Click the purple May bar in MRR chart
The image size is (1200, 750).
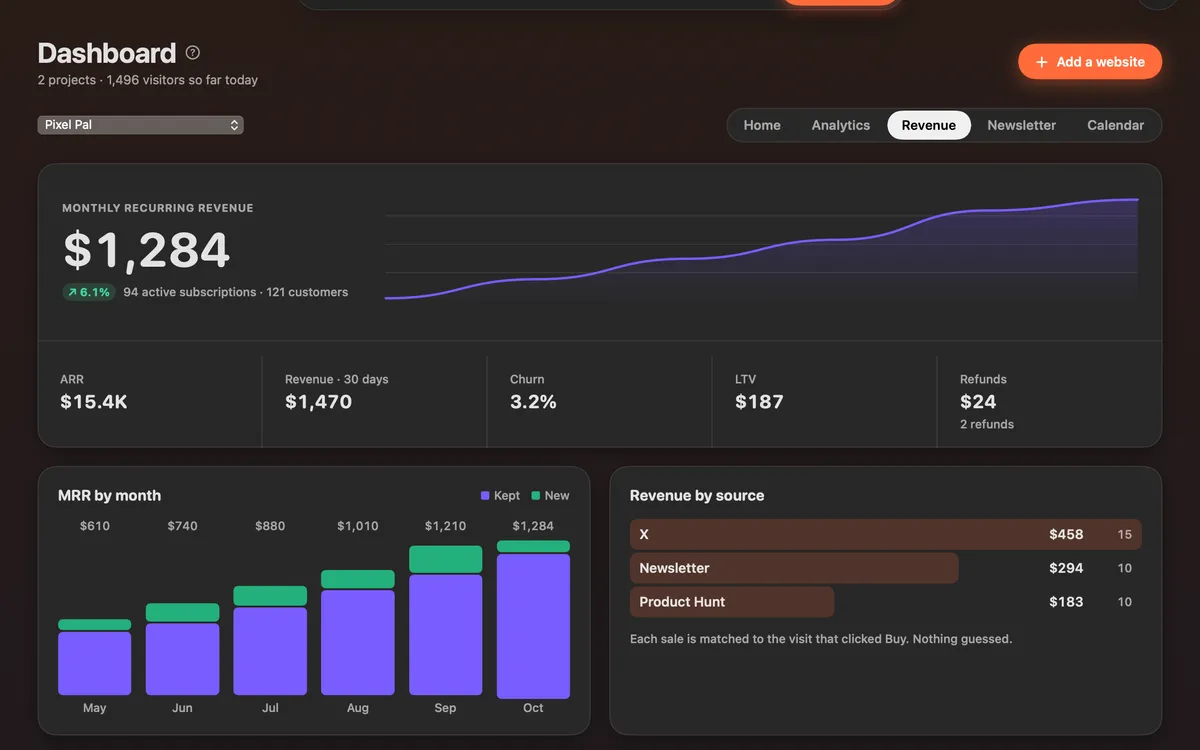(94, 663)
